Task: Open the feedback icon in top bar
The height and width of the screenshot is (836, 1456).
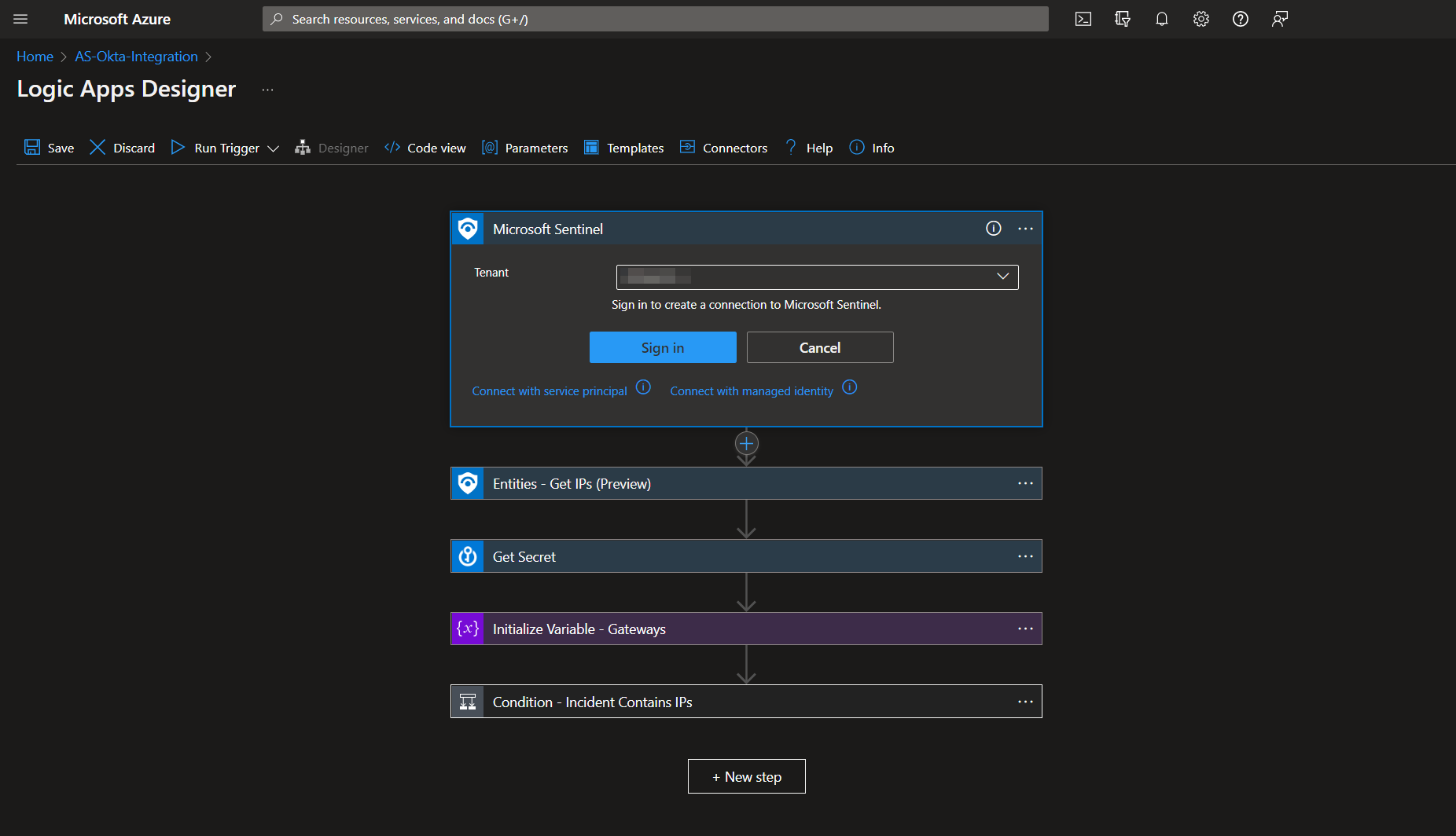Action: point(1280,19)
